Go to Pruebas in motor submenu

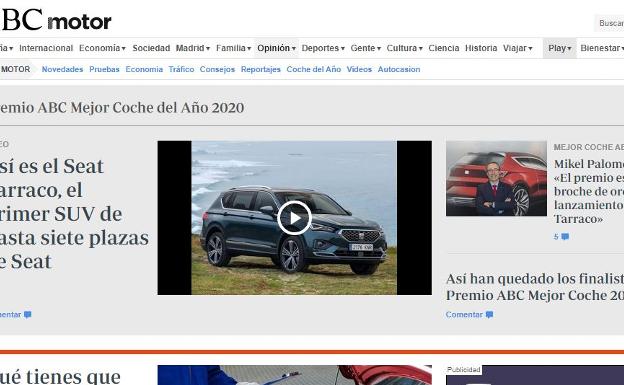(x=104, y=69)
